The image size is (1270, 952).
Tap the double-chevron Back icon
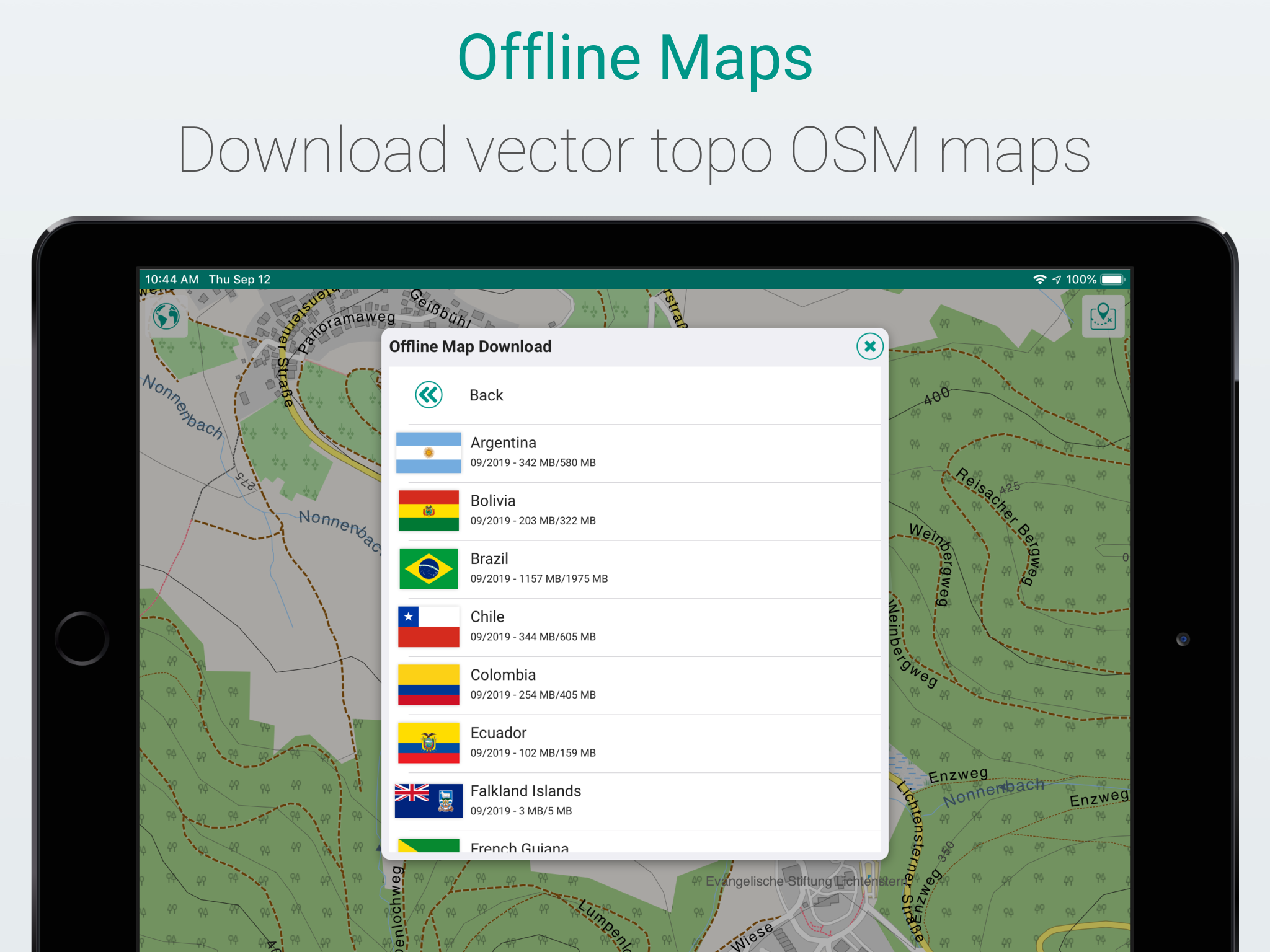429,395
